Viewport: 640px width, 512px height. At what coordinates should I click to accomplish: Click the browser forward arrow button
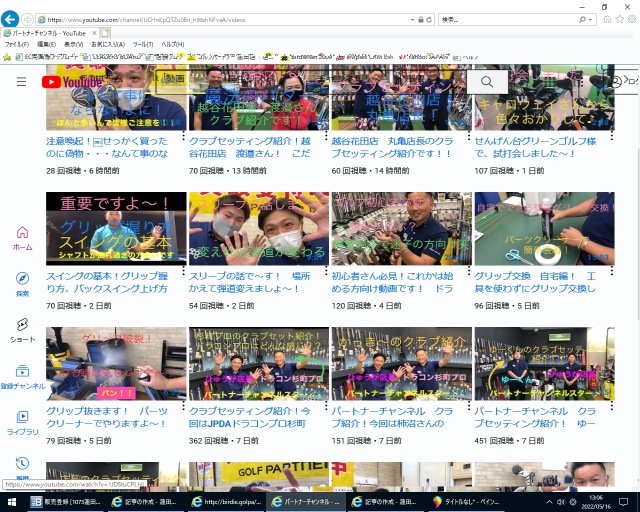[27, 19]
